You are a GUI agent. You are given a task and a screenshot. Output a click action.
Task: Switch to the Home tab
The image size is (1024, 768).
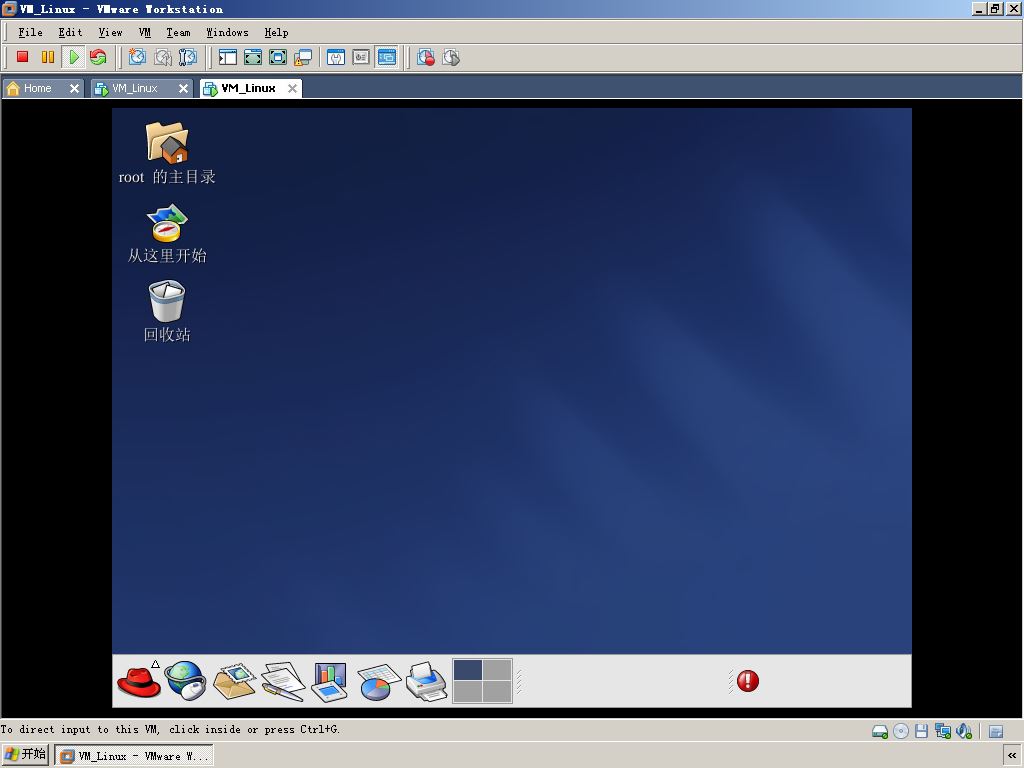[37, 88]
